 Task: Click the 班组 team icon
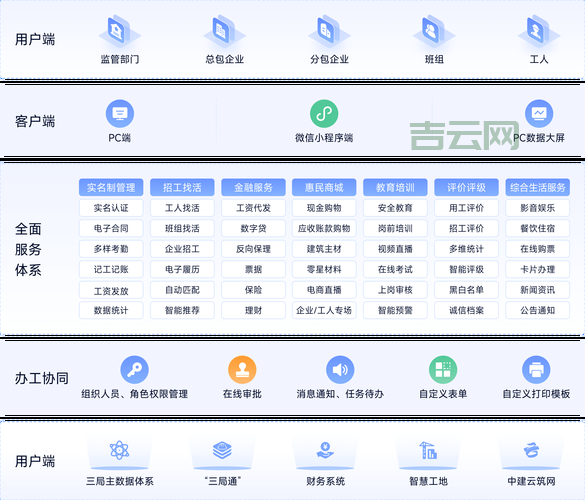tap(434, 31)
